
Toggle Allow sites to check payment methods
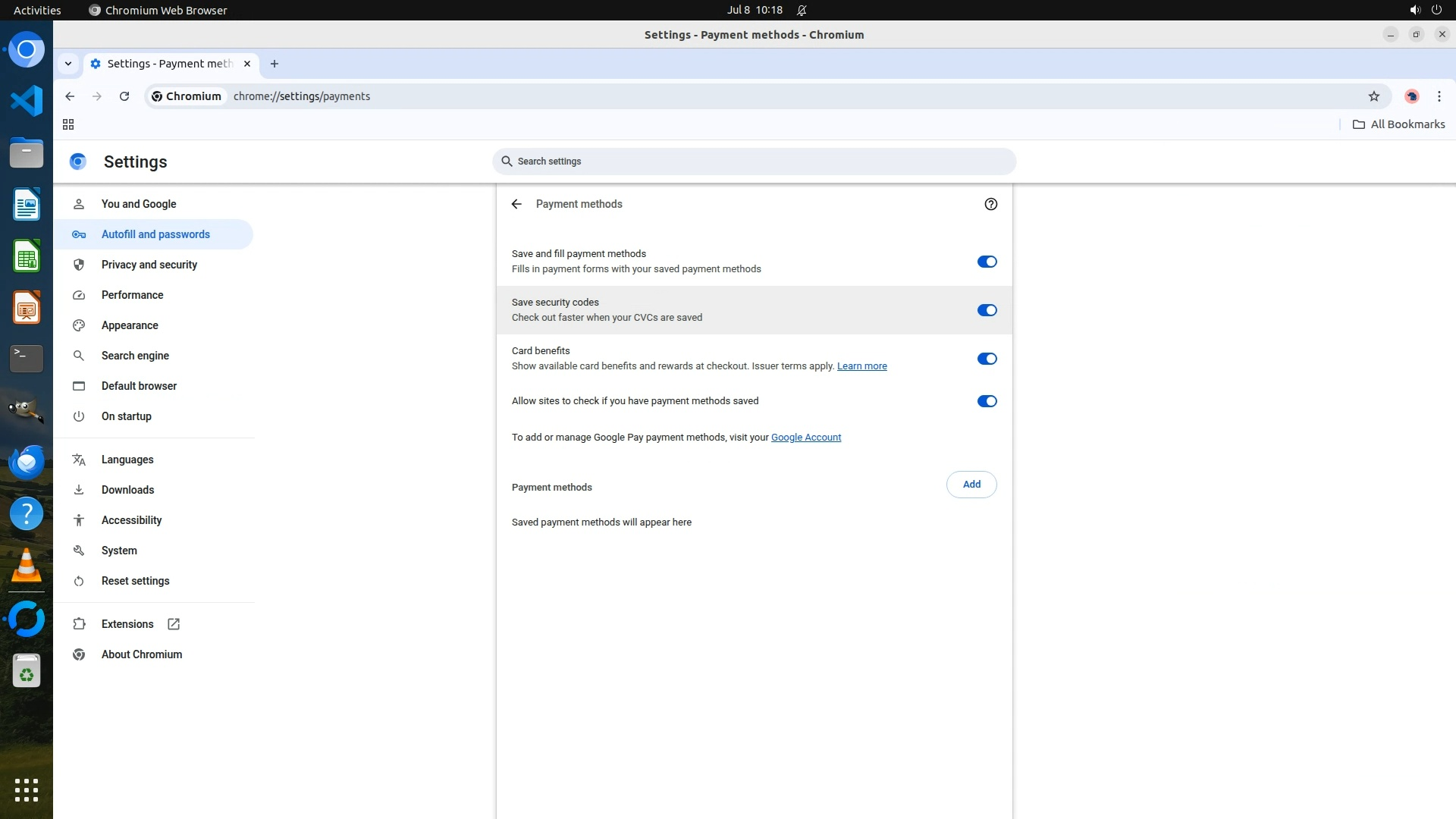pyautogui.click(x=987, y=401)
